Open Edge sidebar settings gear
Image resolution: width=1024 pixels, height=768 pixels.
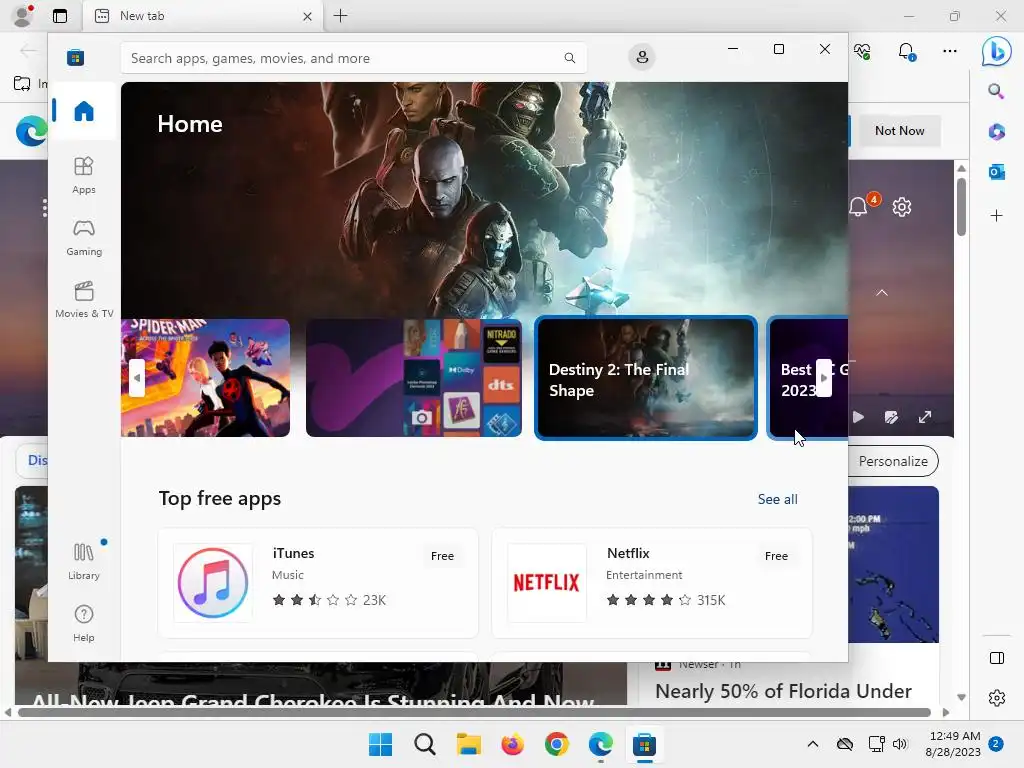point(997,698)
